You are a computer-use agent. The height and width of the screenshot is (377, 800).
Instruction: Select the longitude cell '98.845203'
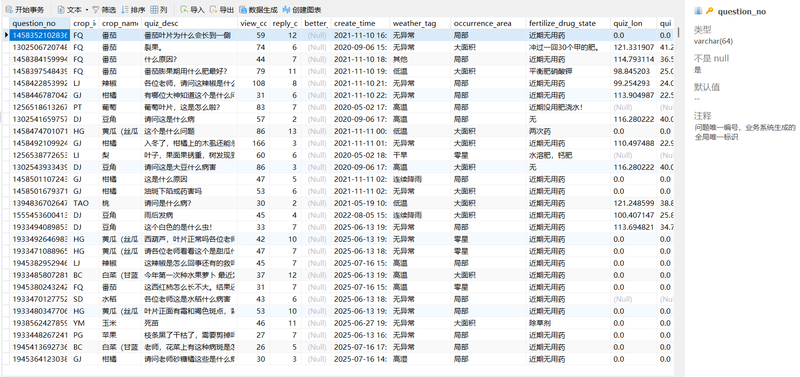point(634,71)
